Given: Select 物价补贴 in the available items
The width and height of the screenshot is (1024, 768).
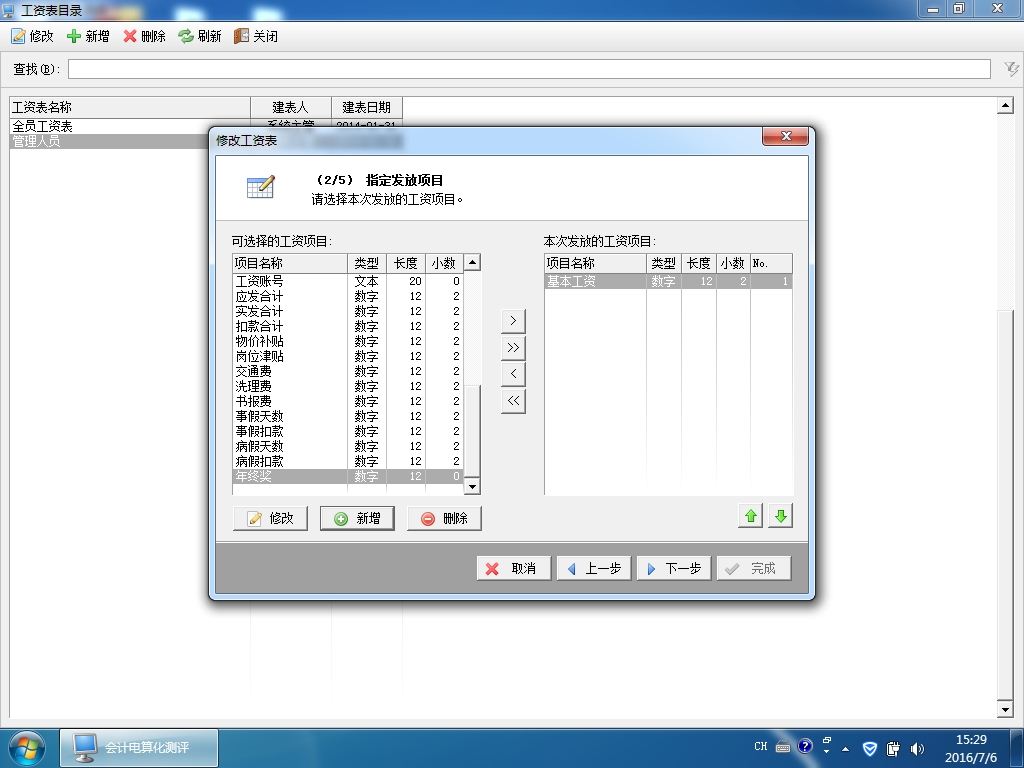Looking at the screenshot, I should click(x=348, y=342).
